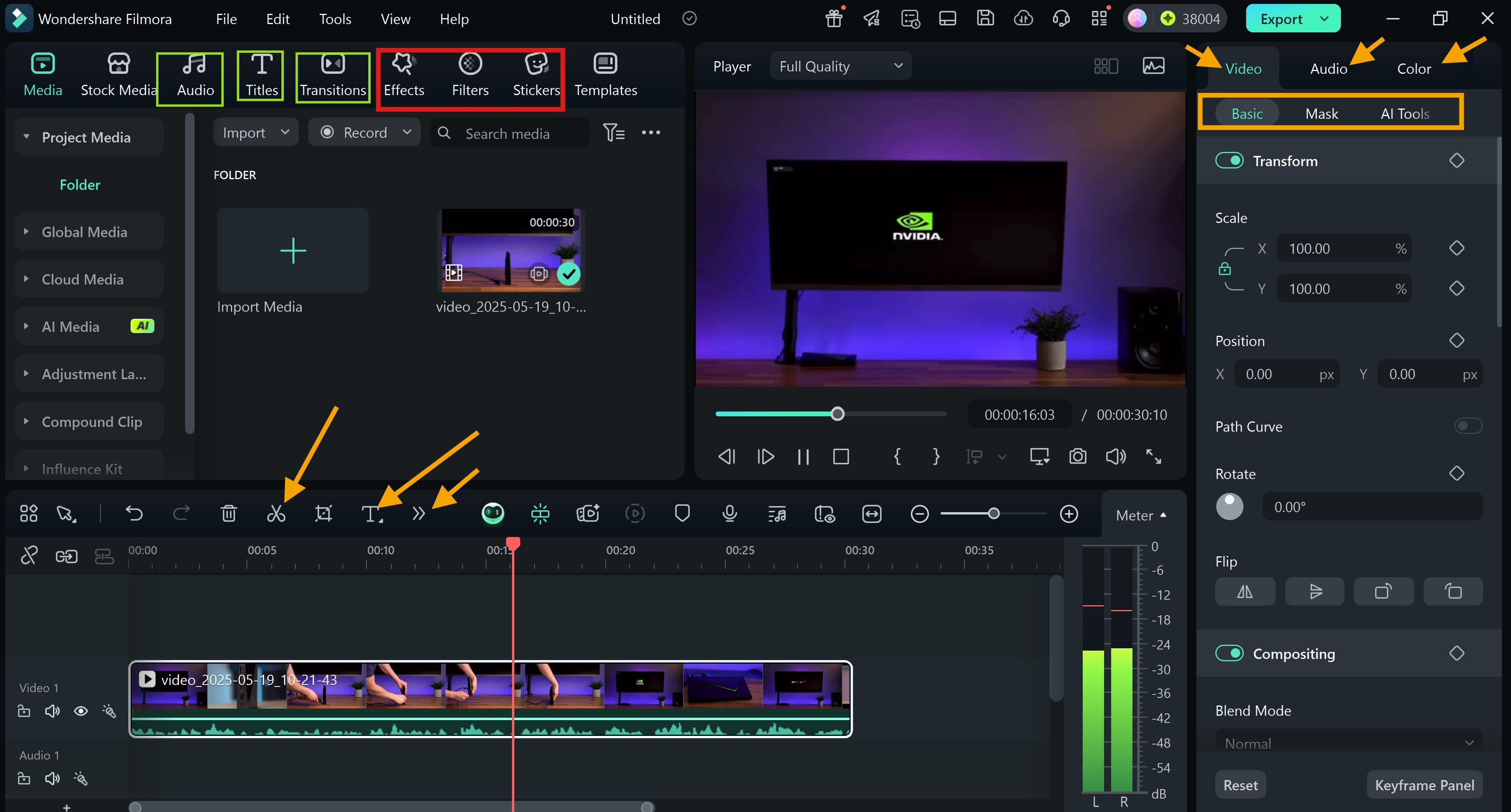Click the player progress slider handle
The image size is (1511, 812).
click(837, 414)
